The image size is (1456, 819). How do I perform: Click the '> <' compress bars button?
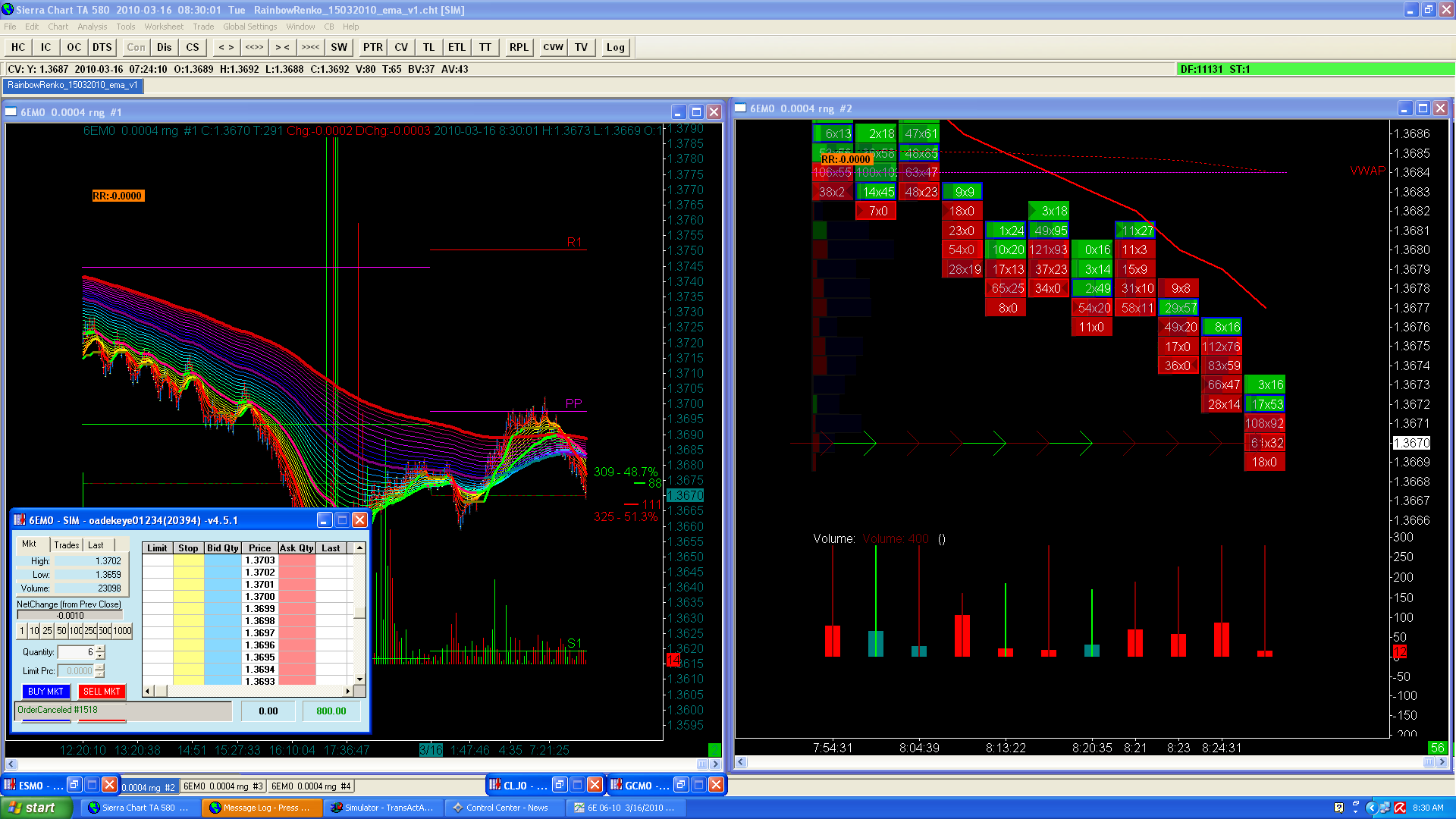[x=282, y=47]
